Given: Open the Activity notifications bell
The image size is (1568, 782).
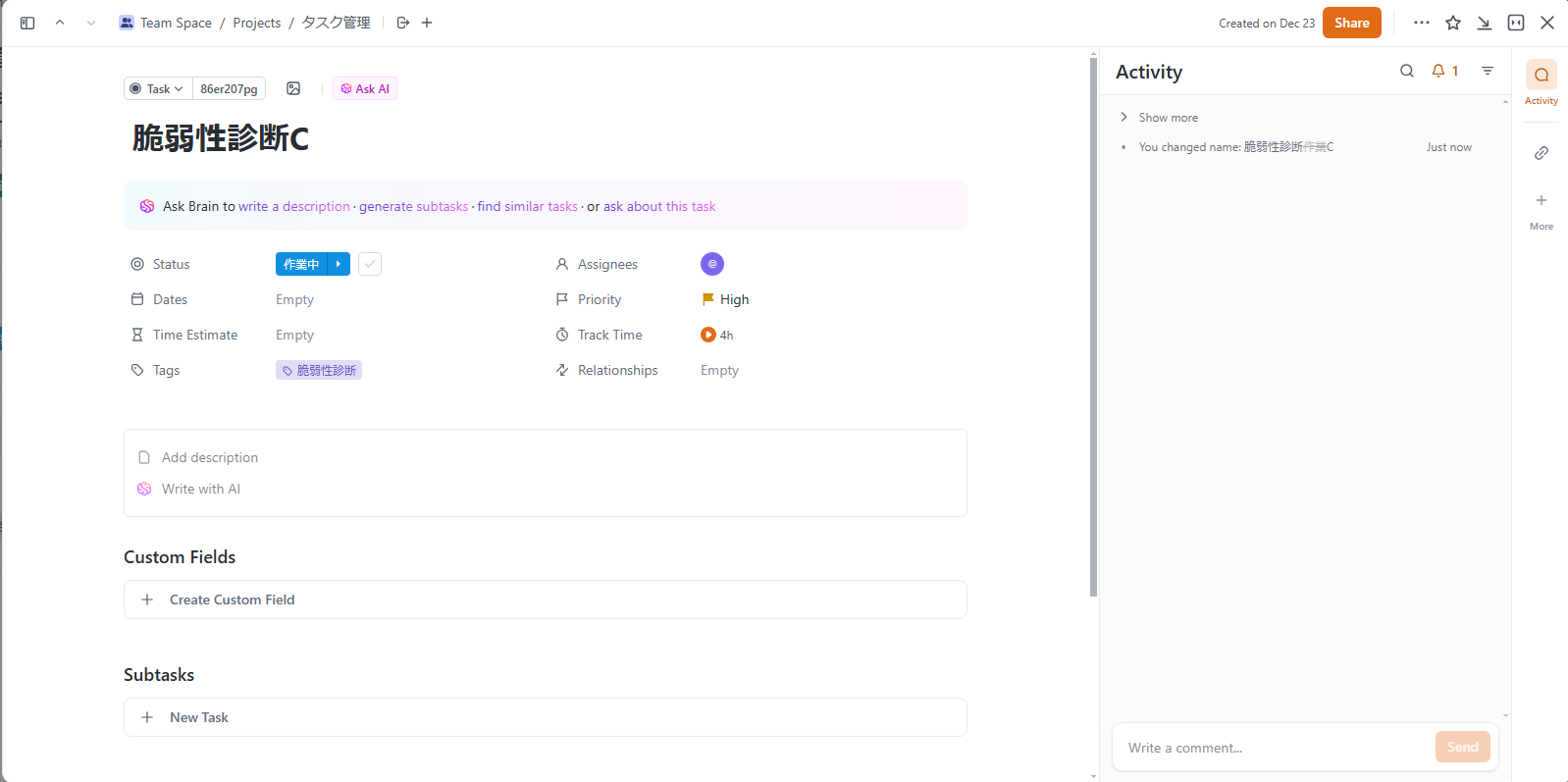Looking at the screenshot, I should pos(1438,71).
